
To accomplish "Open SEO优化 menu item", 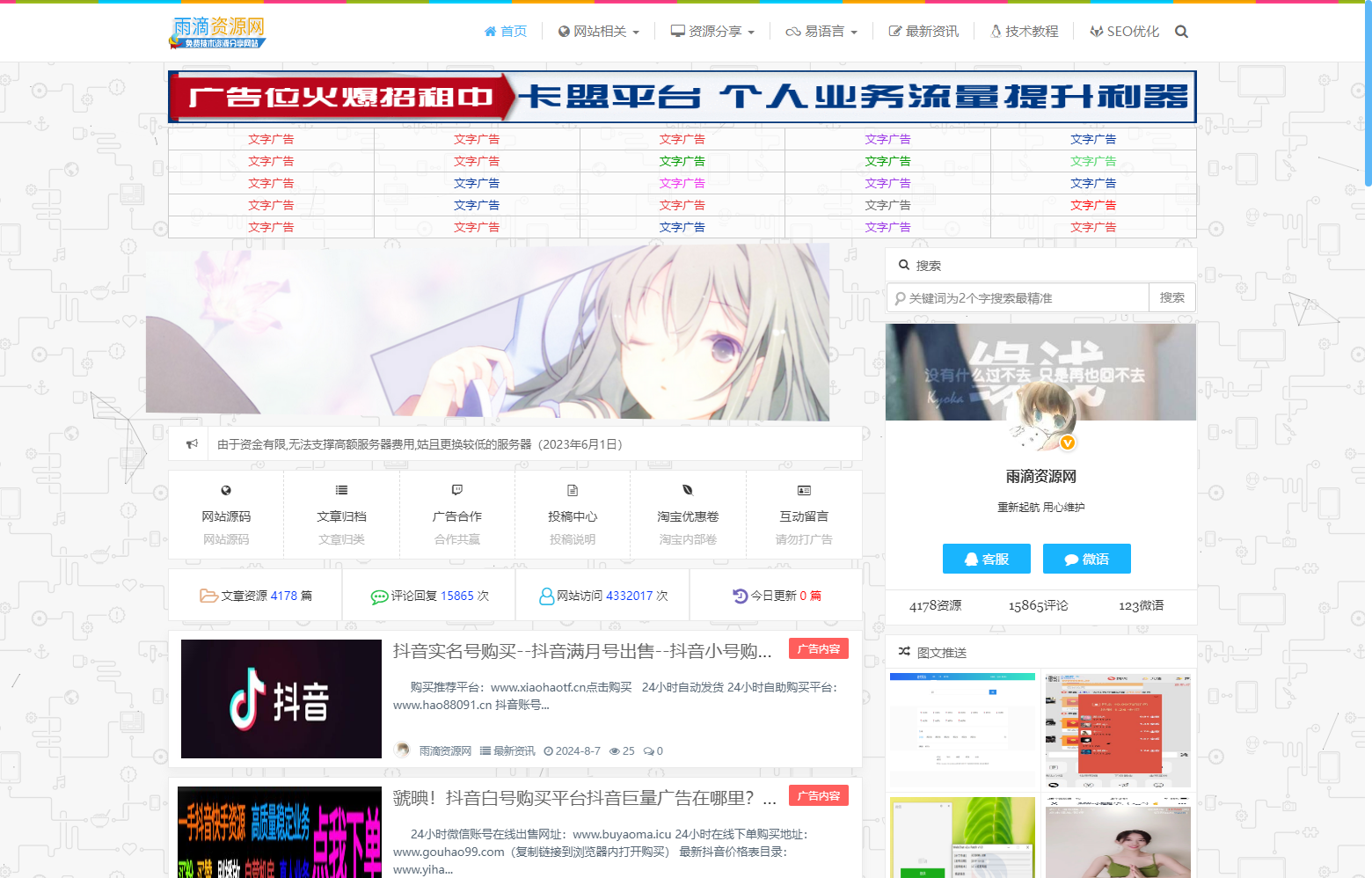I will pos(1125,32).
